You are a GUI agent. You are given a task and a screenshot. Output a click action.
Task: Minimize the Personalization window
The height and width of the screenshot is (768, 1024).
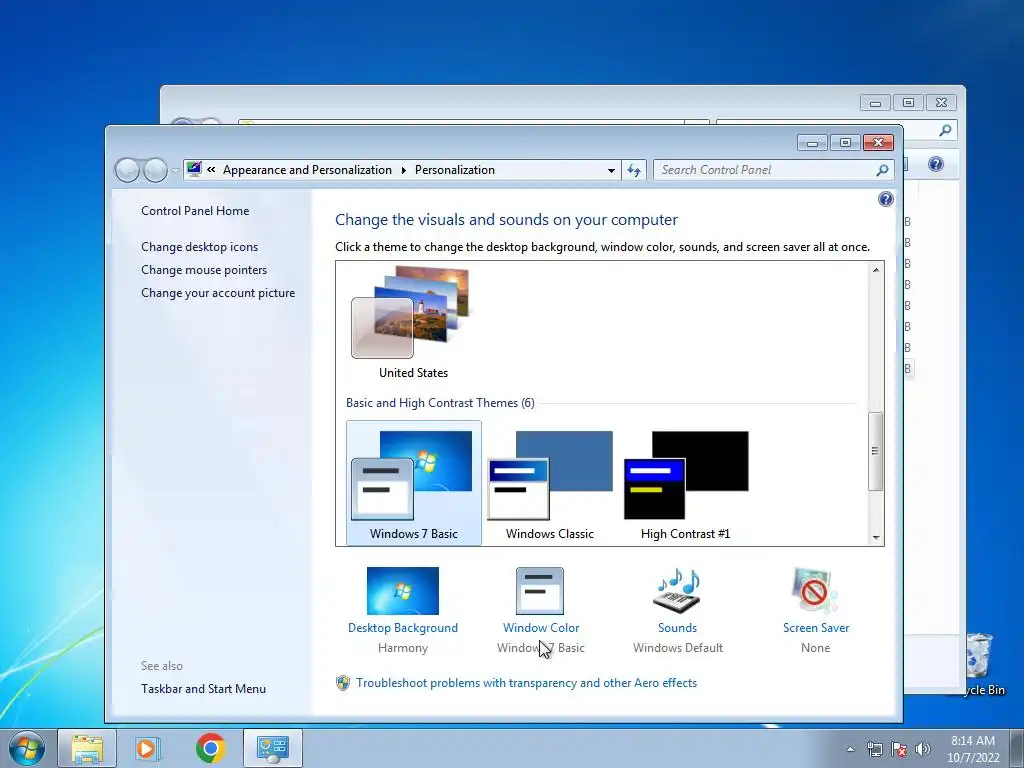(x=812, y=142)
